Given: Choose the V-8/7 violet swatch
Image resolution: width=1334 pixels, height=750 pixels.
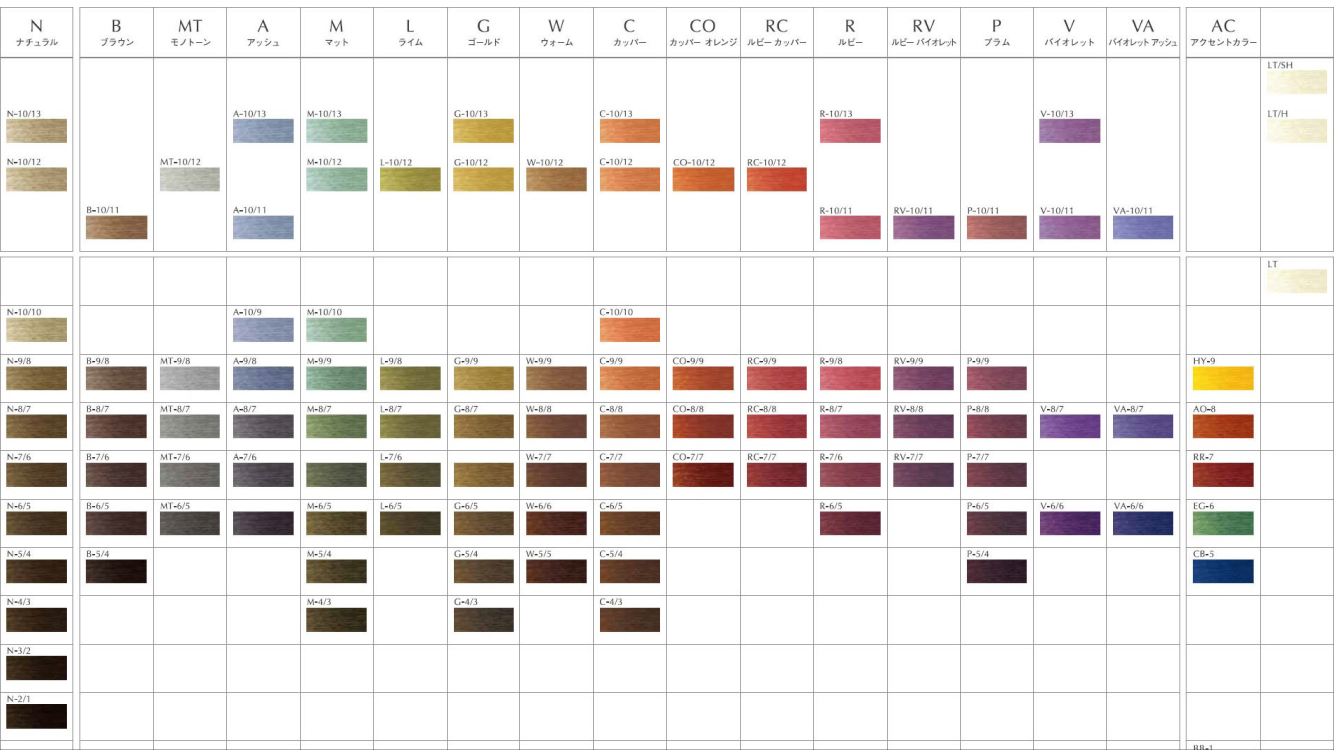Looking at the screenshot, I should tap(1070, 426).
